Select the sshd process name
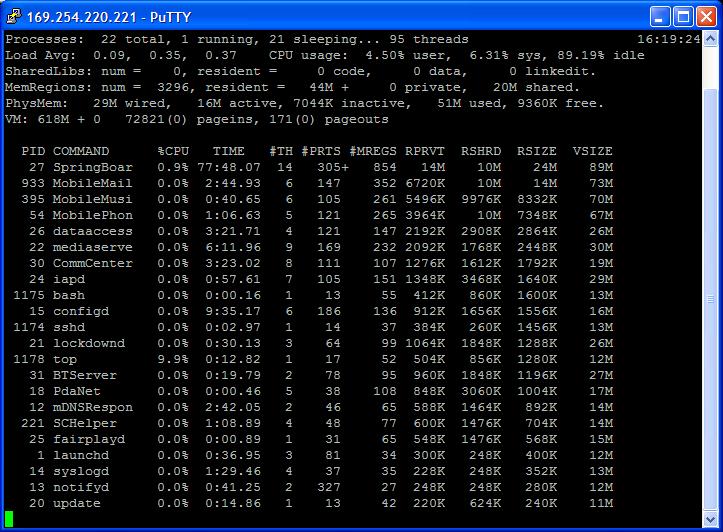This screenshot has height=532, width=723. tap(69, 327)
